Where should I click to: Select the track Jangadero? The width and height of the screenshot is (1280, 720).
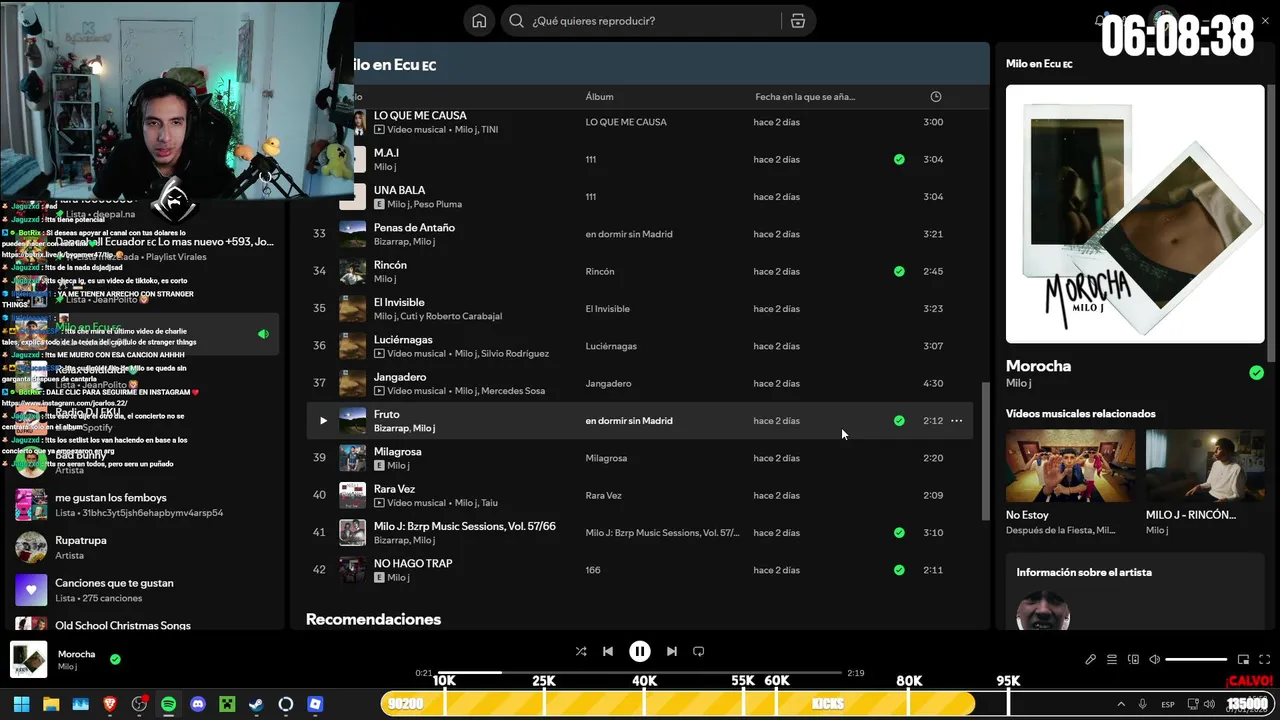pos(639,383)
